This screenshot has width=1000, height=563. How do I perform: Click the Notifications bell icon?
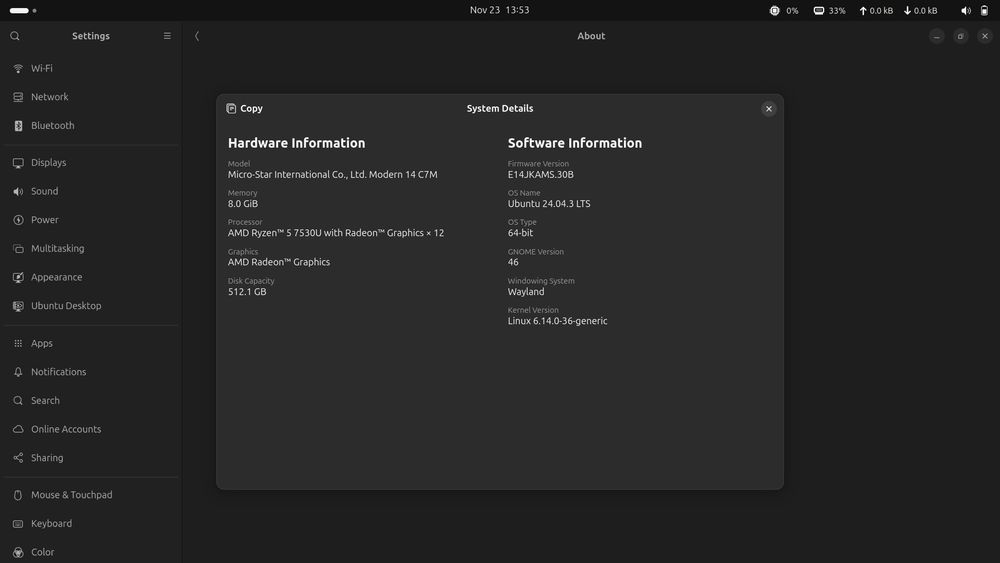[18, 372]
